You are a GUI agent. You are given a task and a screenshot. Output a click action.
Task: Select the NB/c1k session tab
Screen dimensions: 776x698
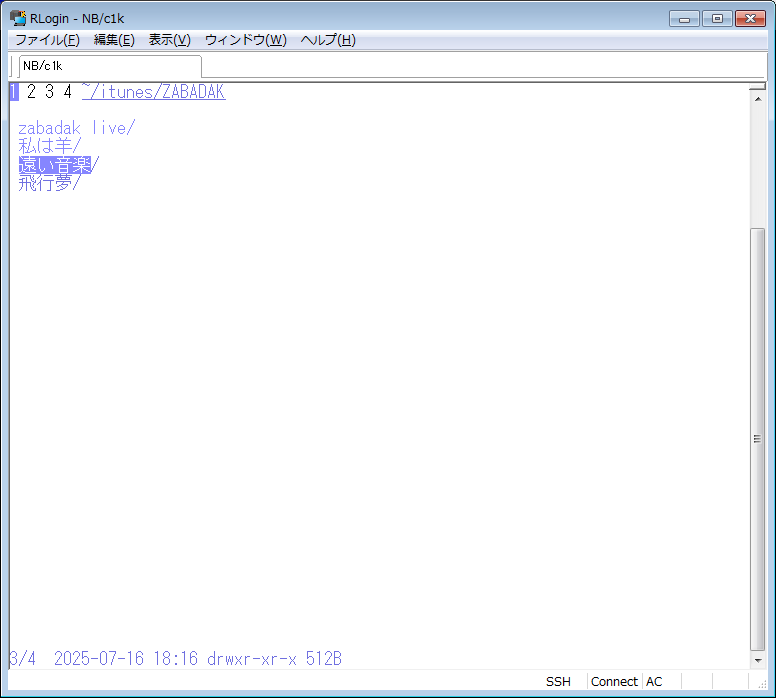(110, 66)
